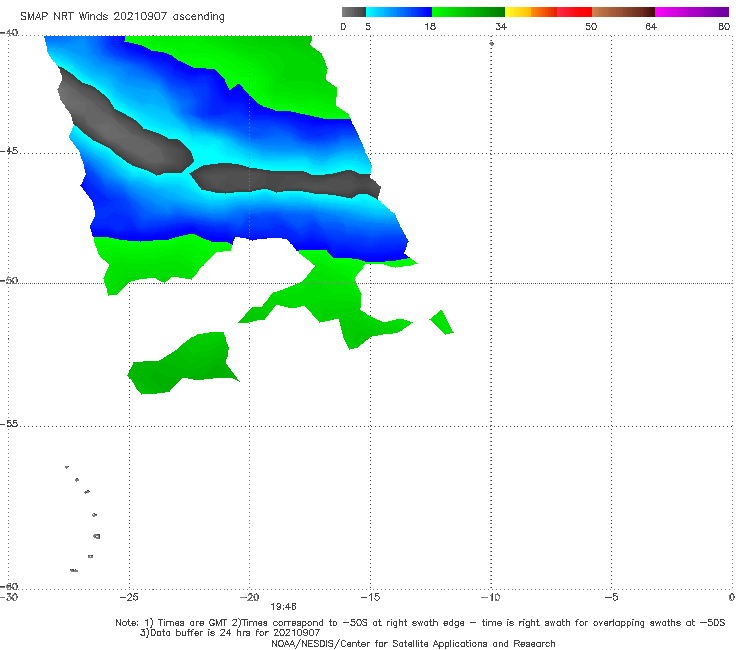Click the title "SMAP NRT Winds 20210907 ascending"
Screen dimensions: 740x650
(x=122, y=17)
